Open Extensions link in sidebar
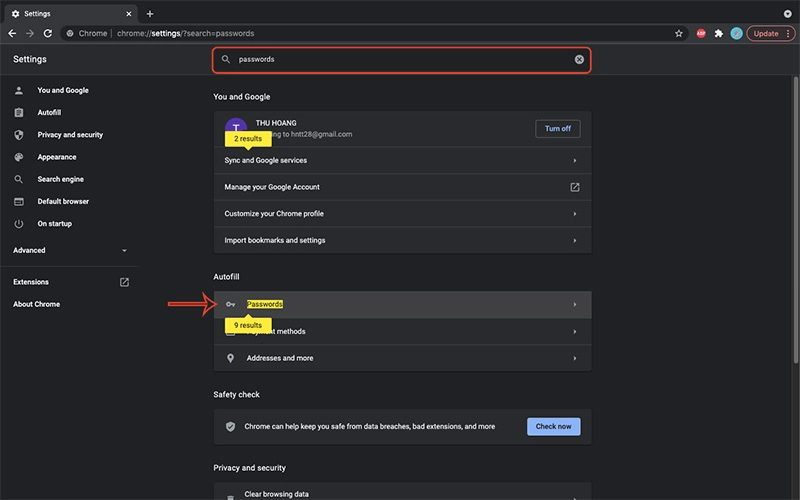Viewport: 800px width, 500px height. coord(31,282)
